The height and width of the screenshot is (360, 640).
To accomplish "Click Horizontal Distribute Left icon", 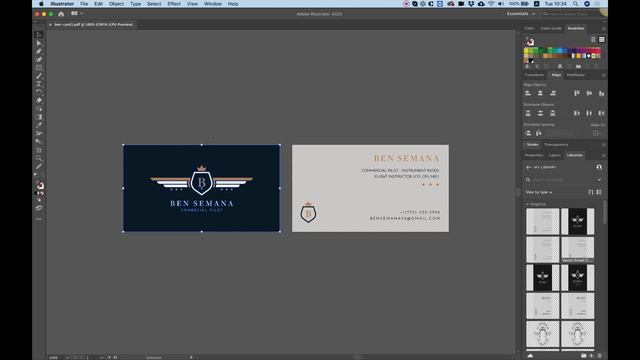I will (577, 113).
